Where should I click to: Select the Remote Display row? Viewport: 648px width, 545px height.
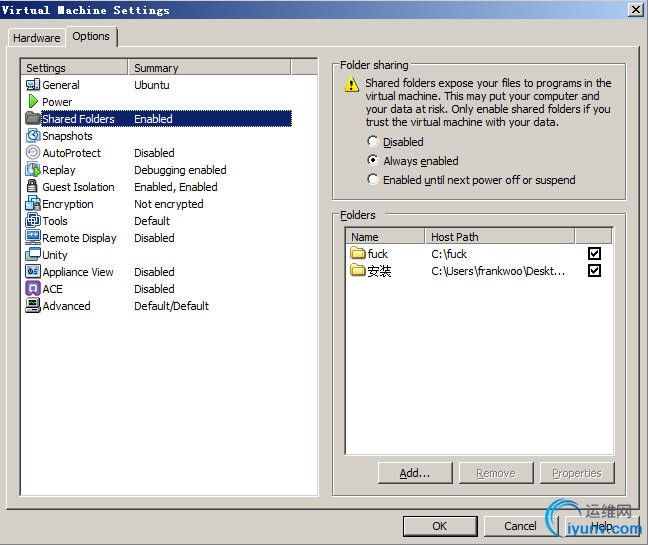[x=158, y=237]
